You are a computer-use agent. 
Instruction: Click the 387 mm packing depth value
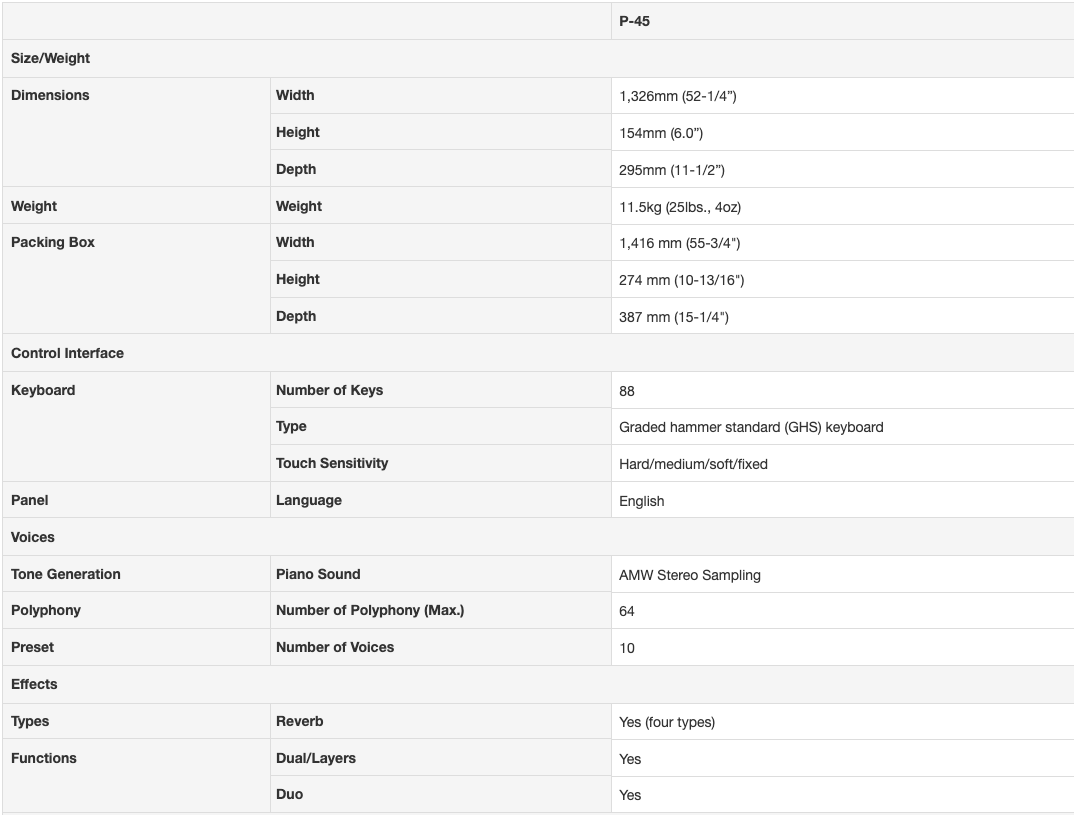[x=673, y=317]
